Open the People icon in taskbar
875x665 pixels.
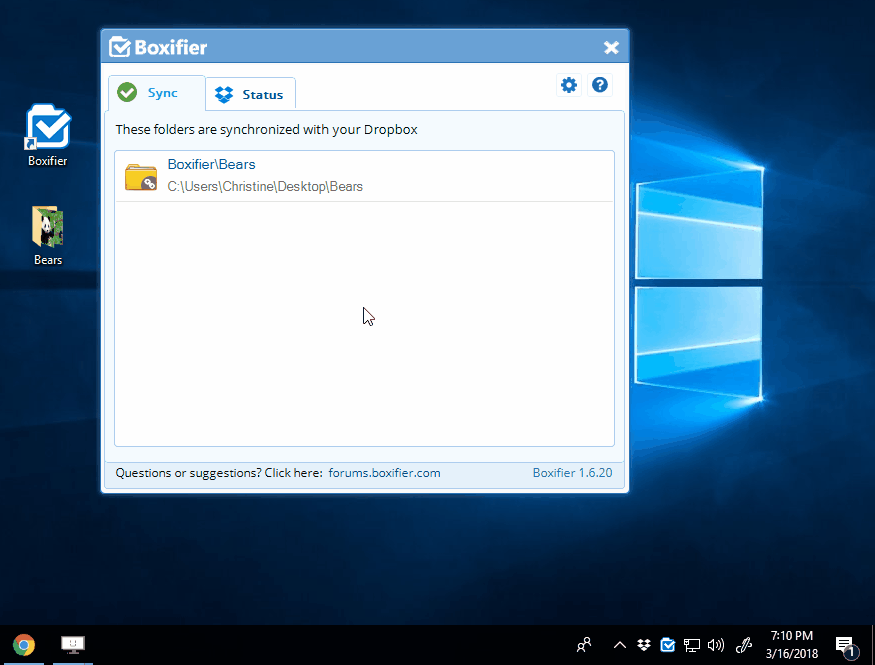[584, 645]
